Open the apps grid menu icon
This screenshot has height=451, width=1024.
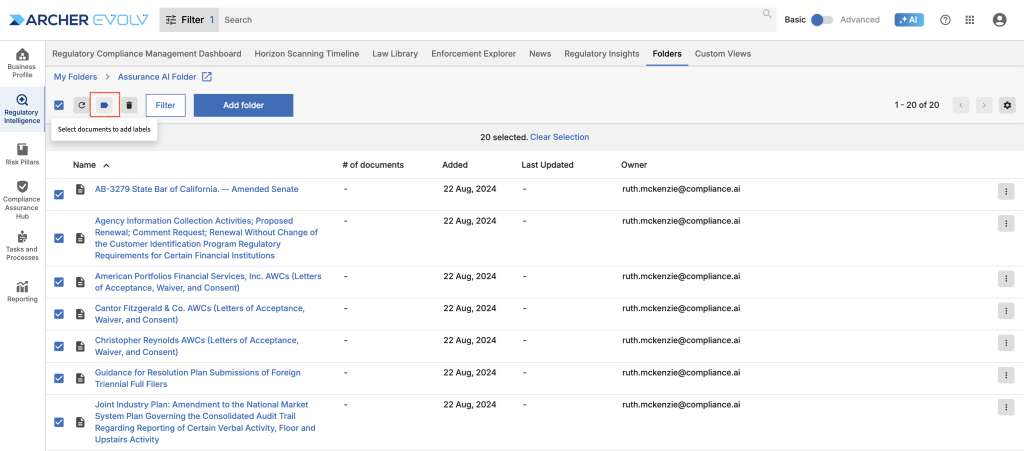[x=970, y=20]
